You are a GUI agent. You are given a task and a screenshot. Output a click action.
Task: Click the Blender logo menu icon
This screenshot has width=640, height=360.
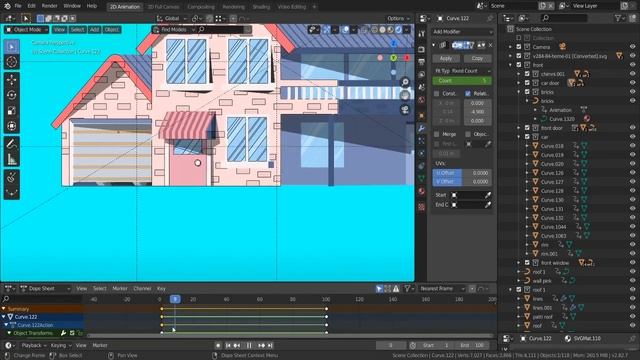(x=7, y=6)
